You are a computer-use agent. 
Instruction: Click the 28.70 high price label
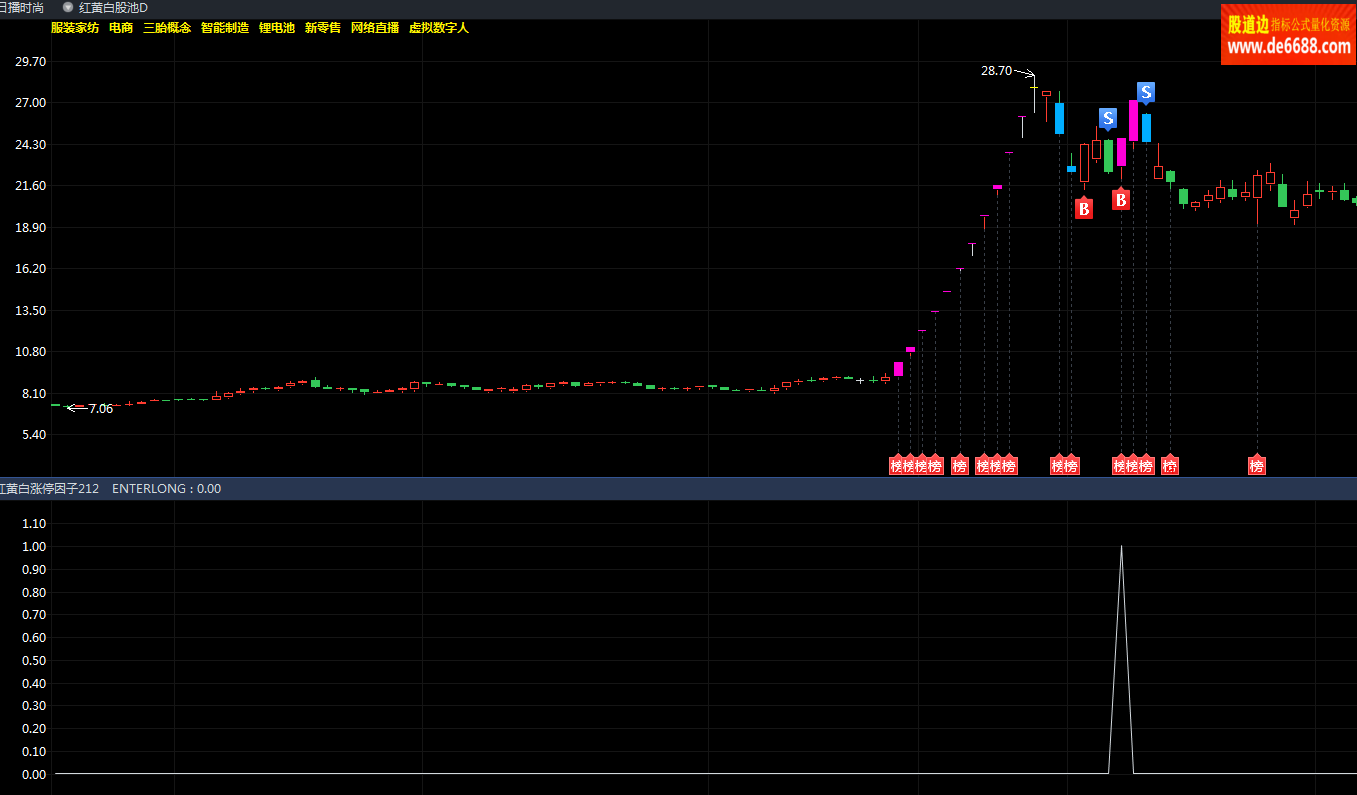click(x=996, y=71)
